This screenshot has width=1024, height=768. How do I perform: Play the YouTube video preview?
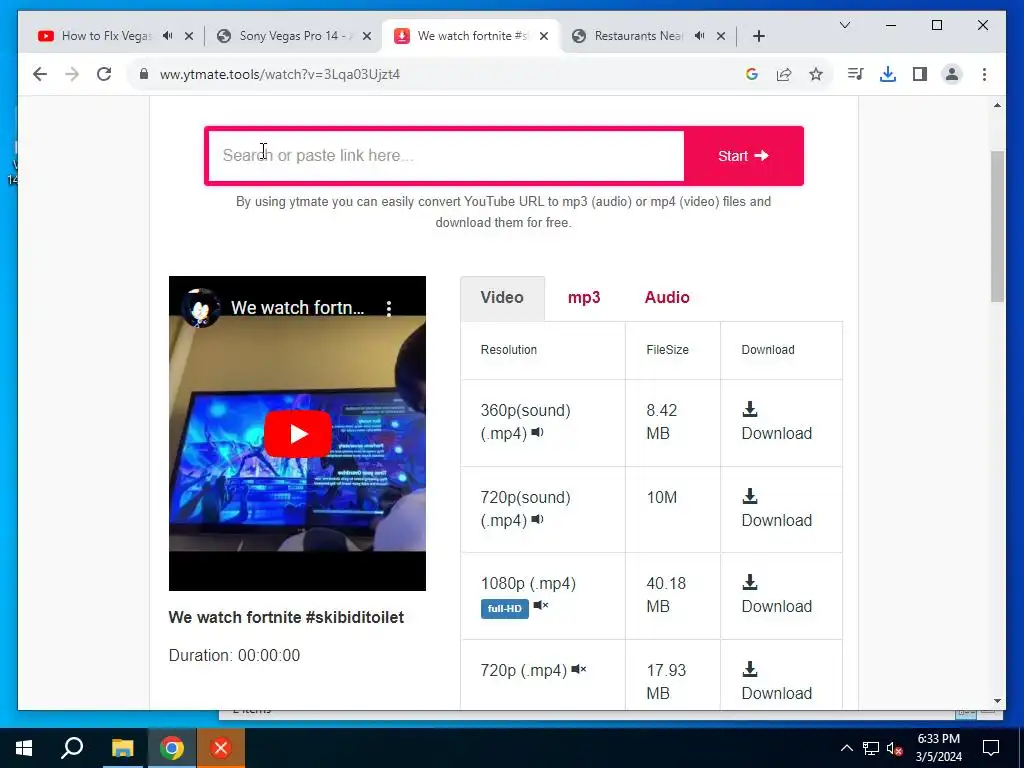298,434
